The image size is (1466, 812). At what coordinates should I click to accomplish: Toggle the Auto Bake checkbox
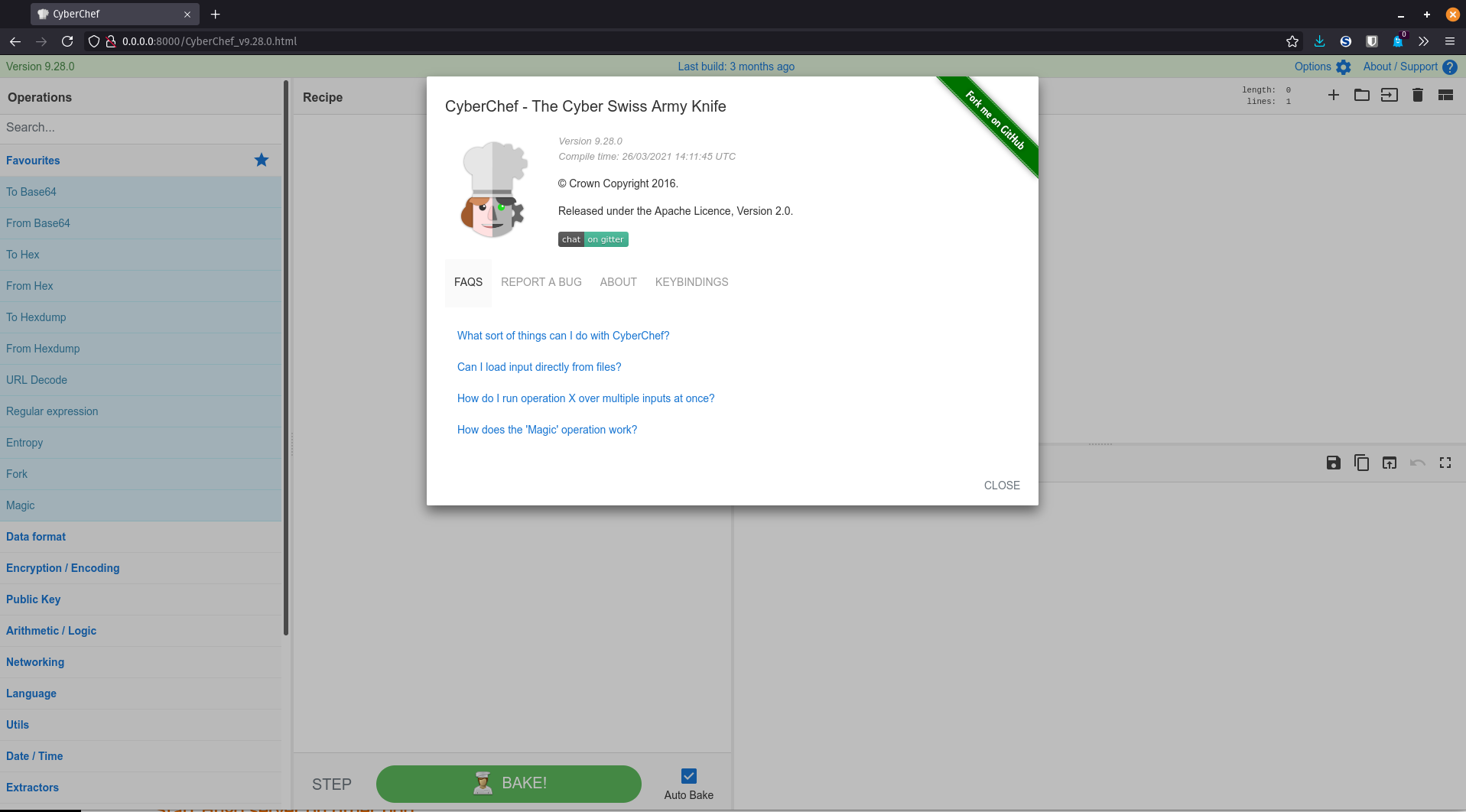click(688, 776)
